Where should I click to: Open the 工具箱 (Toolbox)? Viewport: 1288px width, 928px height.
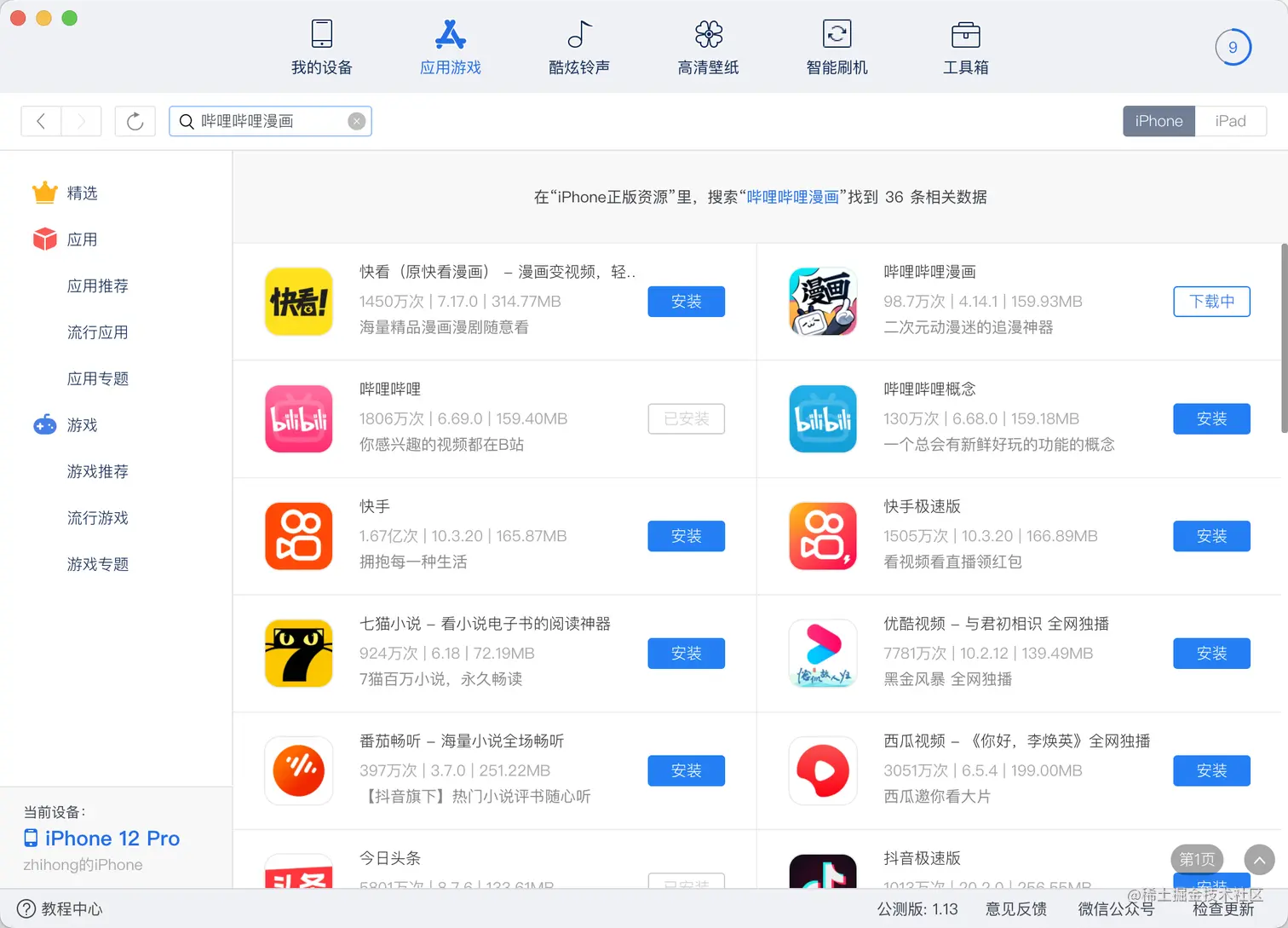(965, 47)
